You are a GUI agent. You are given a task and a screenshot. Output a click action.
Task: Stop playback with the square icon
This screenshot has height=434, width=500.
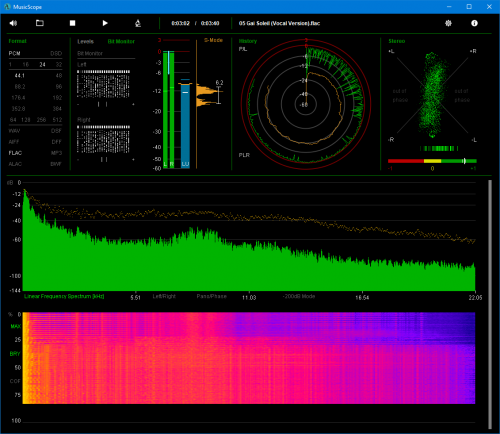pos(72,23)
